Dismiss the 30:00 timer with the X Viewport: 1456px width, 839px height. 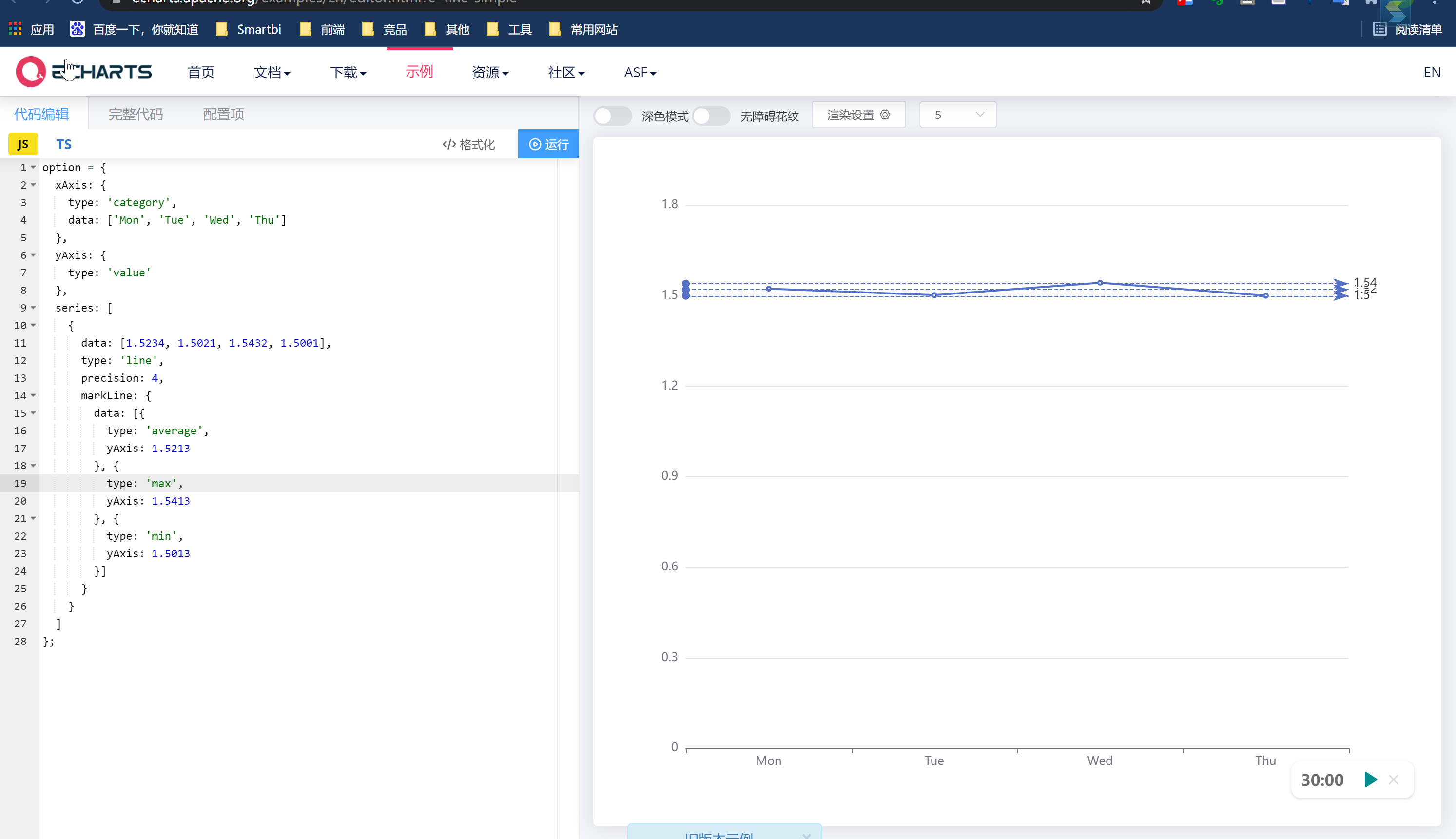click(1394, 780)
